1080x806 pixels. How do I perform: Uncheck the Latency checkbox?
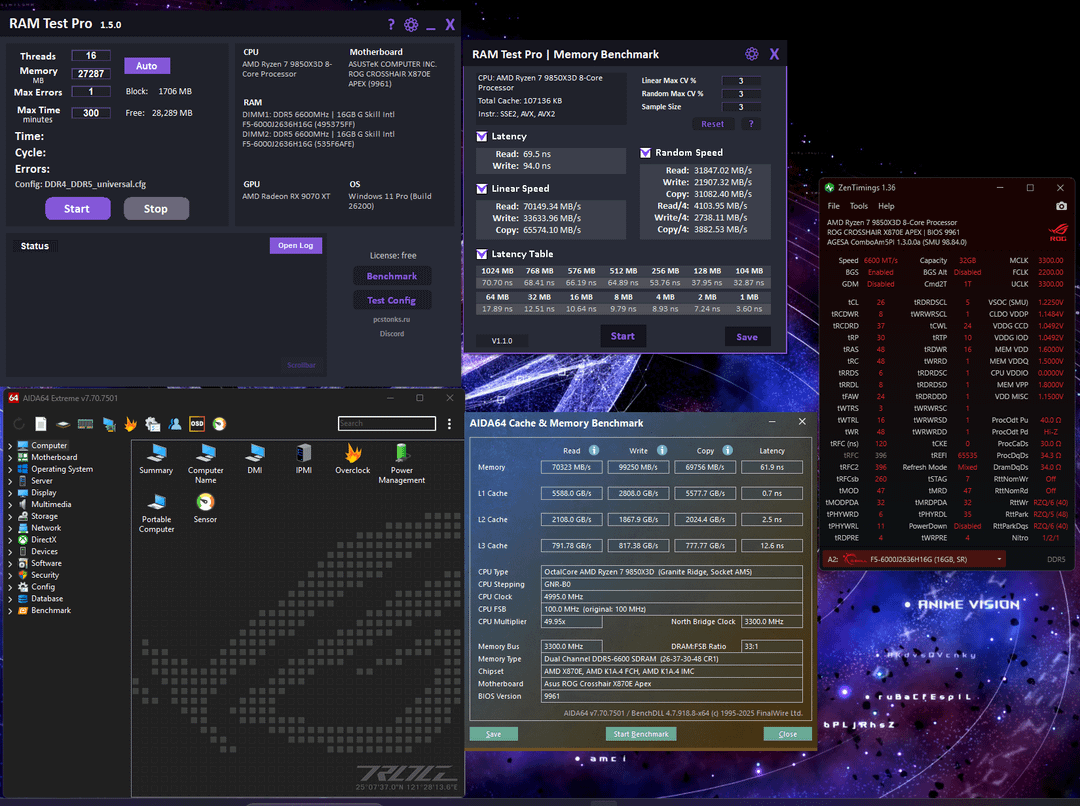click(x=482, y=136)
